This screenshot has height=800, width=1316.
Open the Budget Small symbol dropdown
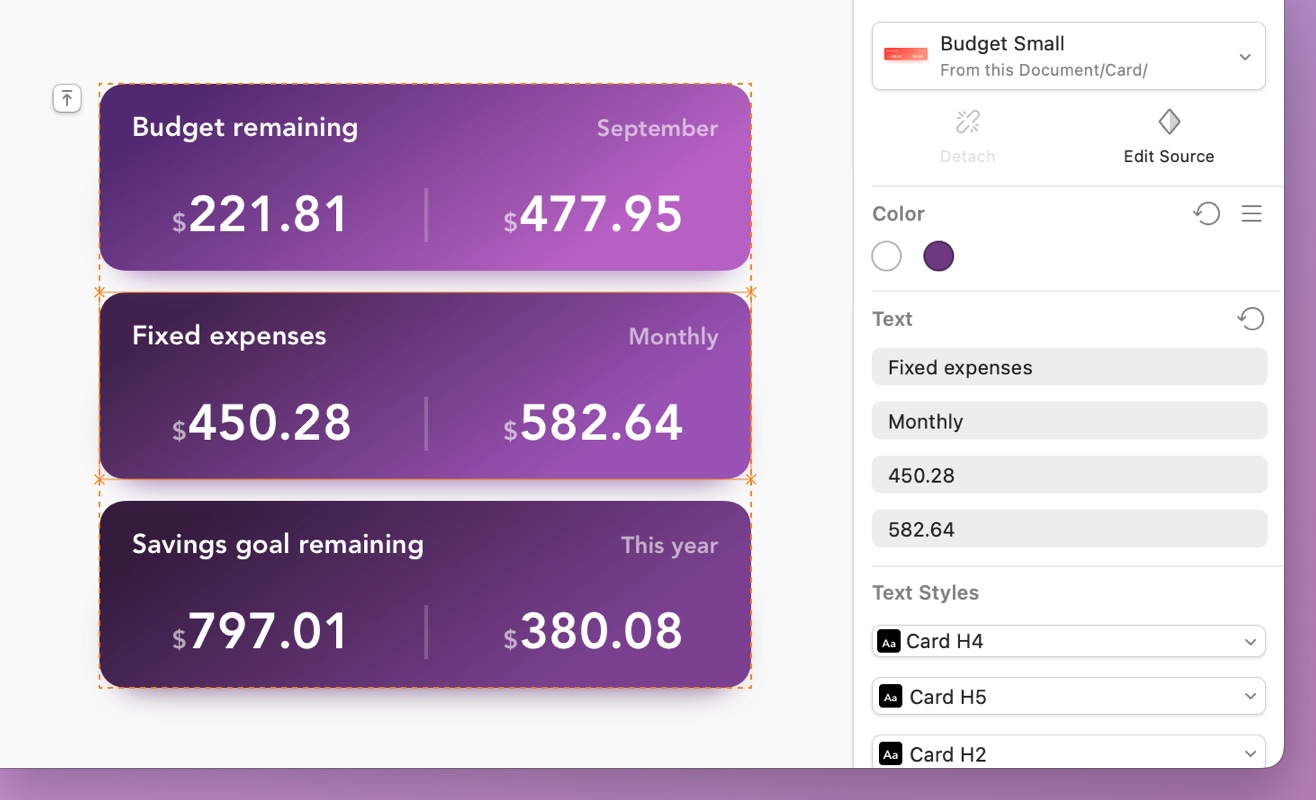[x=1245, y=57]
